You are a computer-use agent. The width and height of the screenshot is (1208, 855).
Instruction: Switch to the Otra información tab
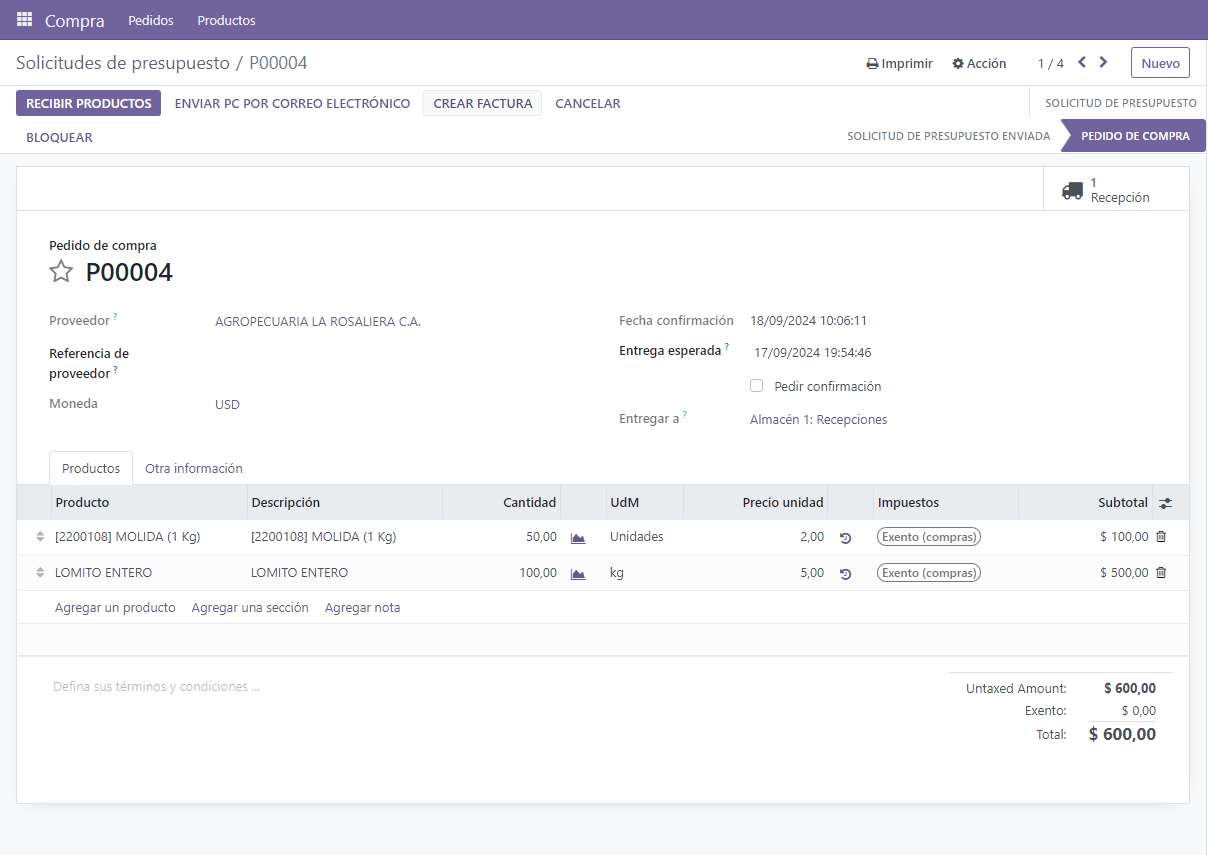[x=194, y=468]
